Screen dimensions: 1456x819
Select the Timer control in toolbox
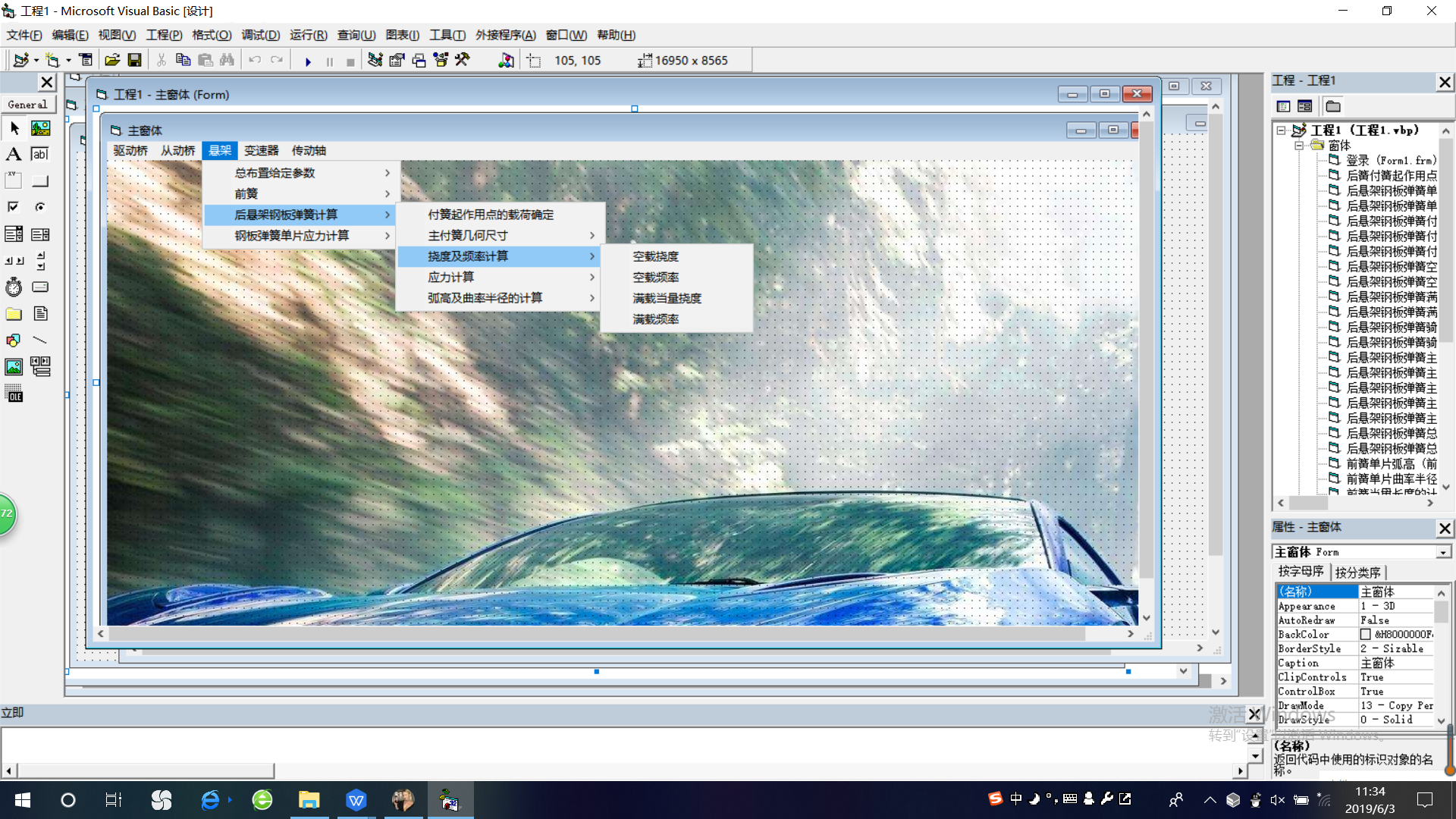coord(14,287)
